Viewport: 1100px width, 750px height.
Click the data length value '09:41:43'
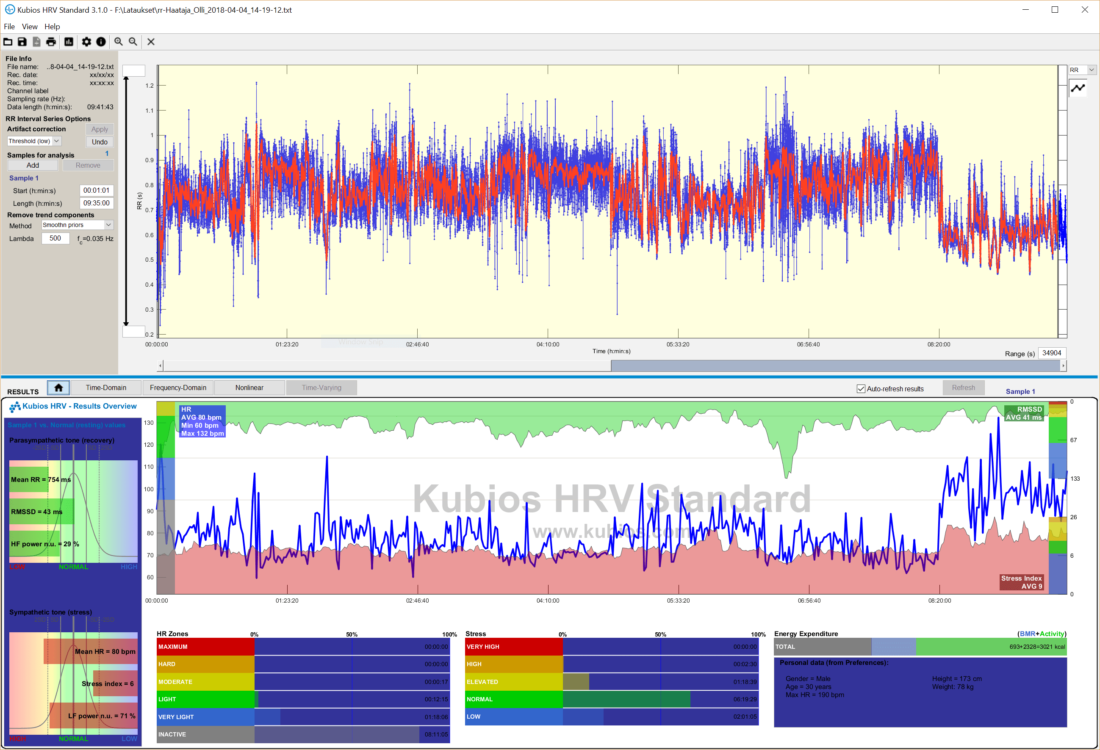click(x=100, y=107)
